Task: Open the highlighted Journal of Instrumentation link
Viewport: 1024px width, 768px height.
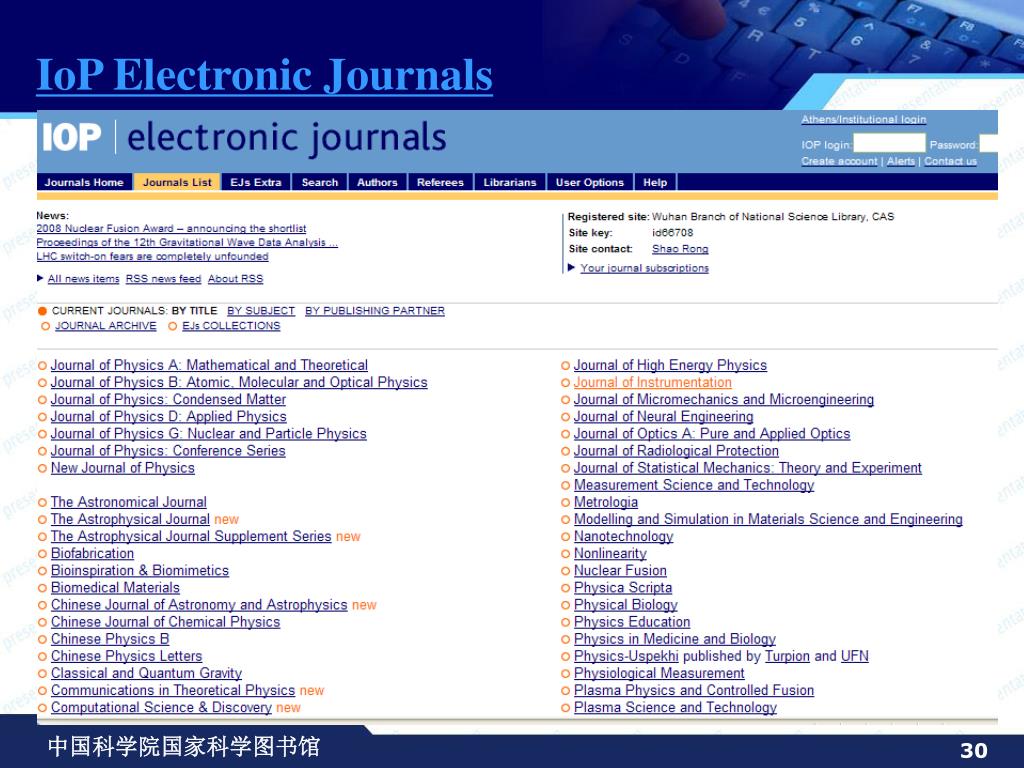Action: (653, 382)
